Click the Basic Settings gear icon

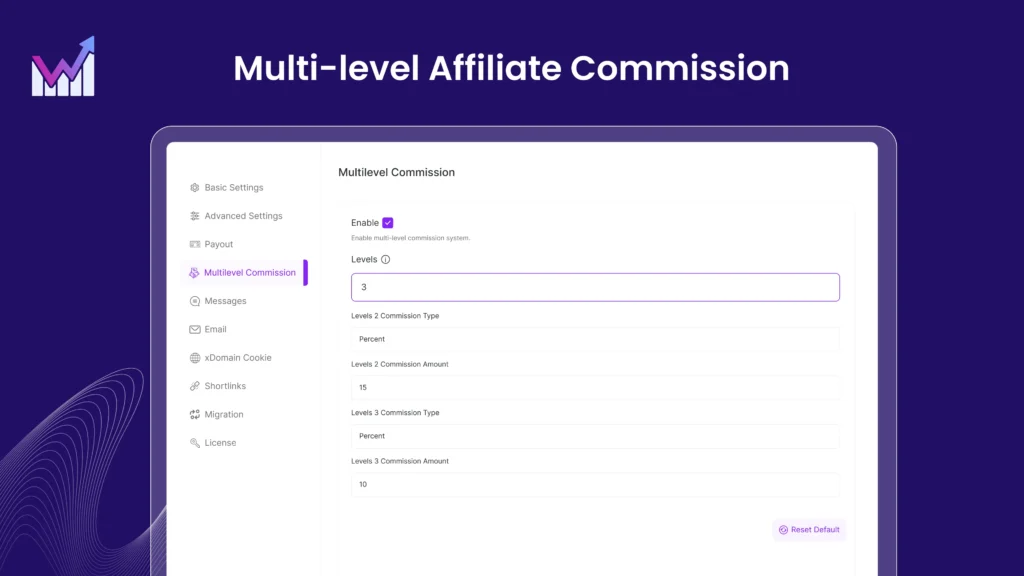coord(195,187)
